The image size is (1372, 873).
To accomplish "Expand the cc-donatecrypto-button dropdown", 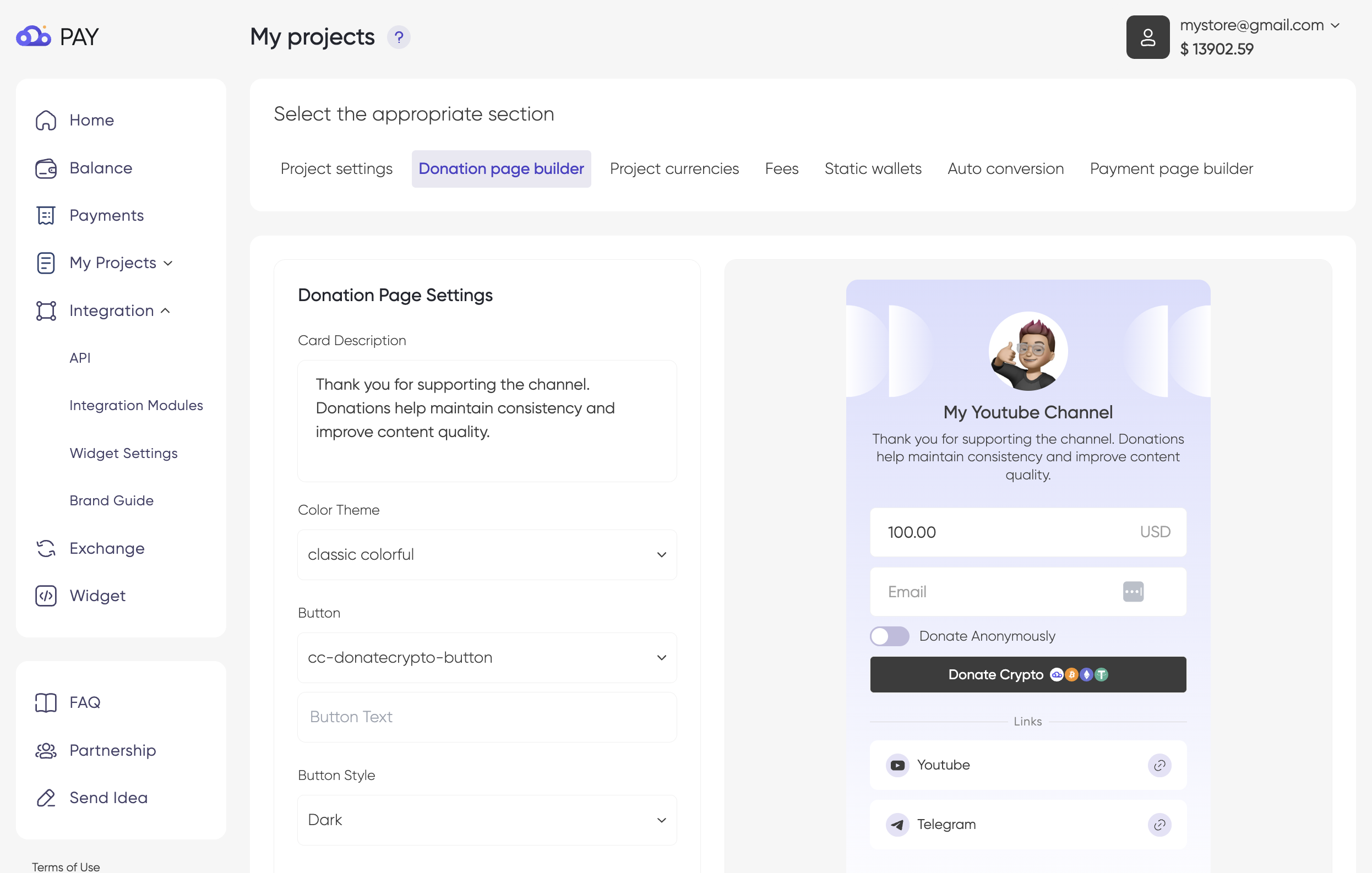I will pyautogui.click(x=487, y=658).
